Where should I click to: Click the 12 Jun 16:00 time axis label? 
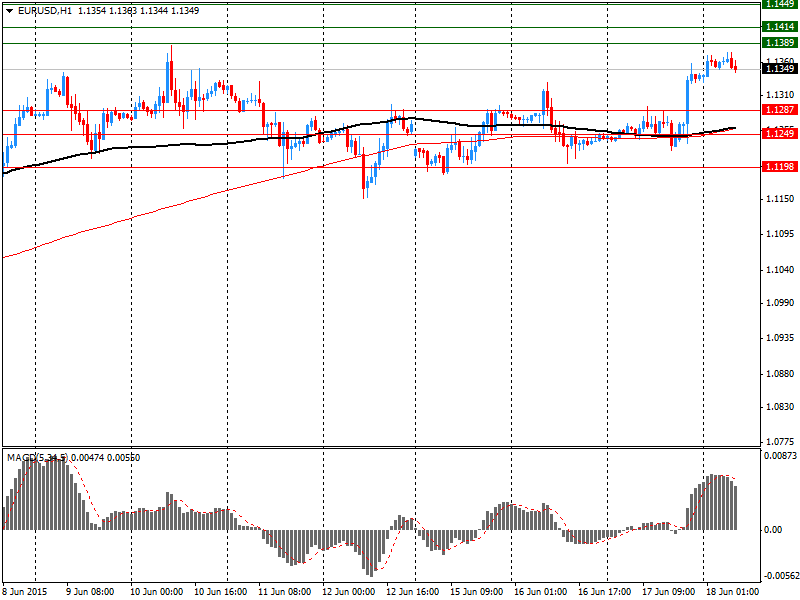click(x=412, y=592)
